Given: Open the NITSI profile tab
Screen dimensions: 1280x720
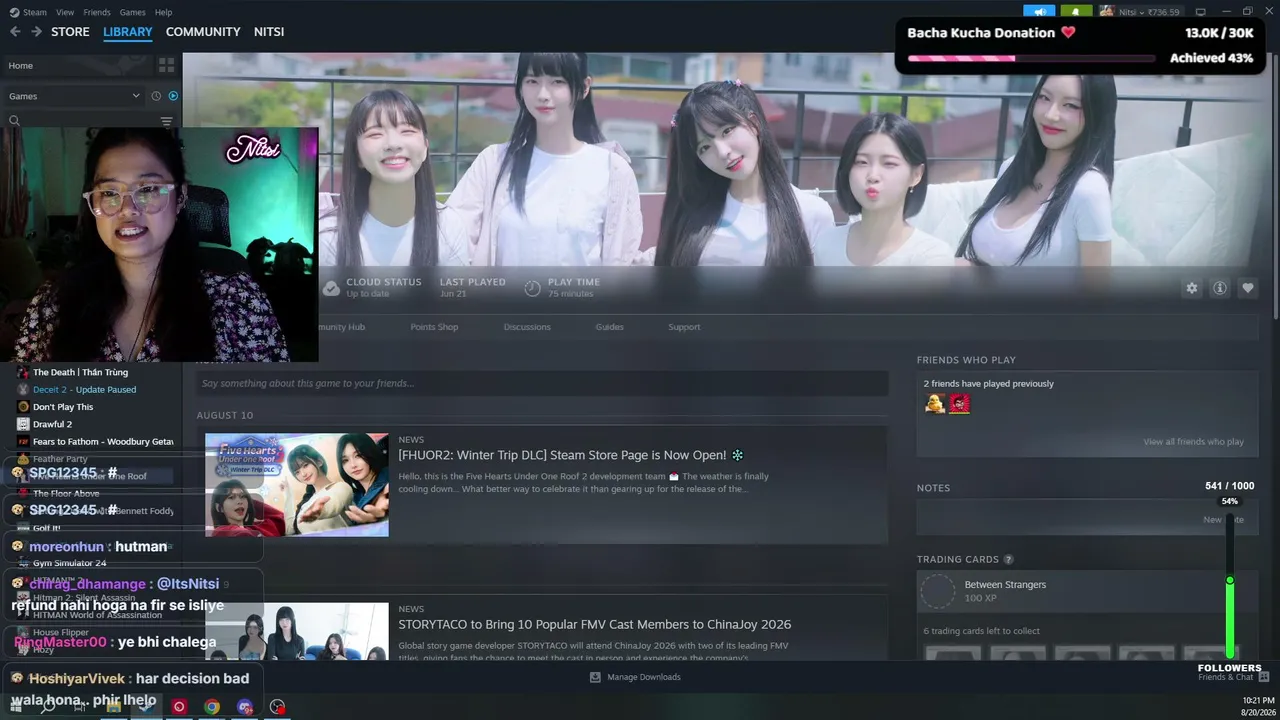Looking at the screenshot, I should (x=269, y=32).
